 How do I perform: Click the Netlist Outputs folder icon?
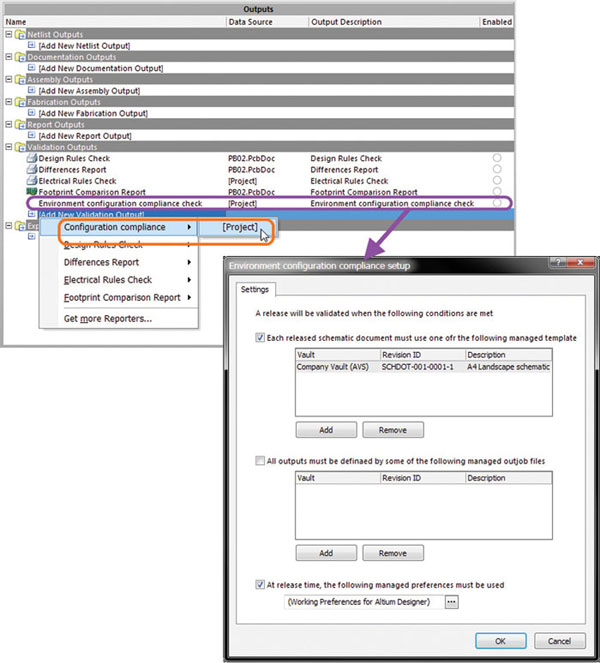(x=19, y=35)
